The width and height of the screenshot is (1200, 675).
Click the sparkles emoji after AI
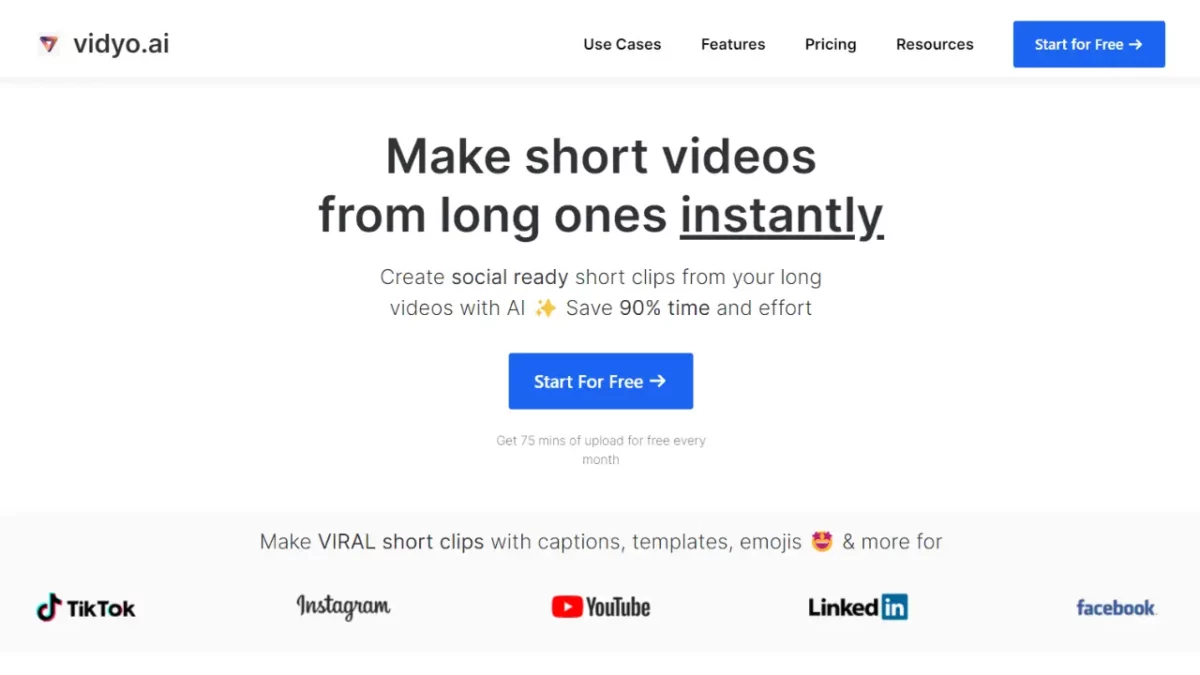(545, 308)
